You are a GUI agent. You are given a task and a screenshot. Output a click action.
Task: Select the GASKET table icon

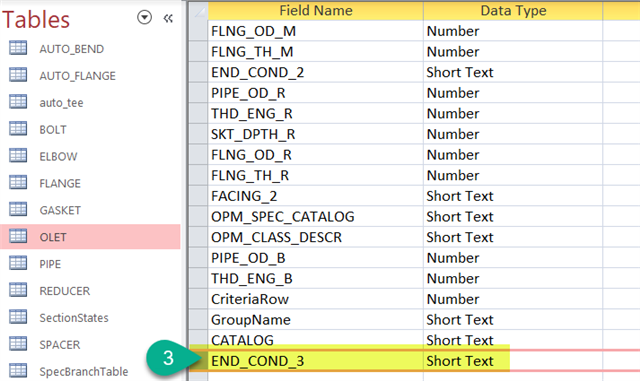[18, 209]
